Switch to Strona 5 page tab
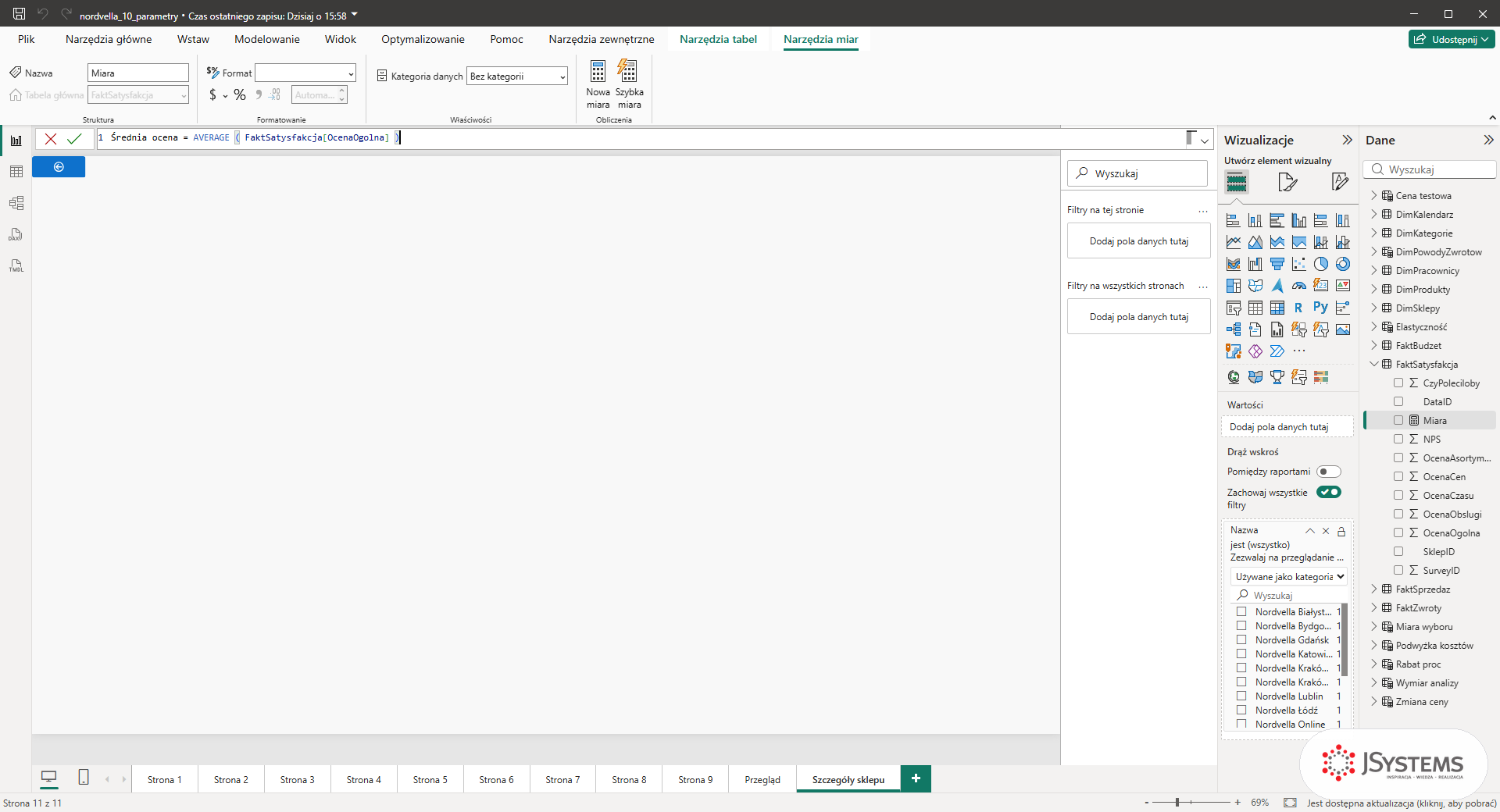 [x=430, y=779]
